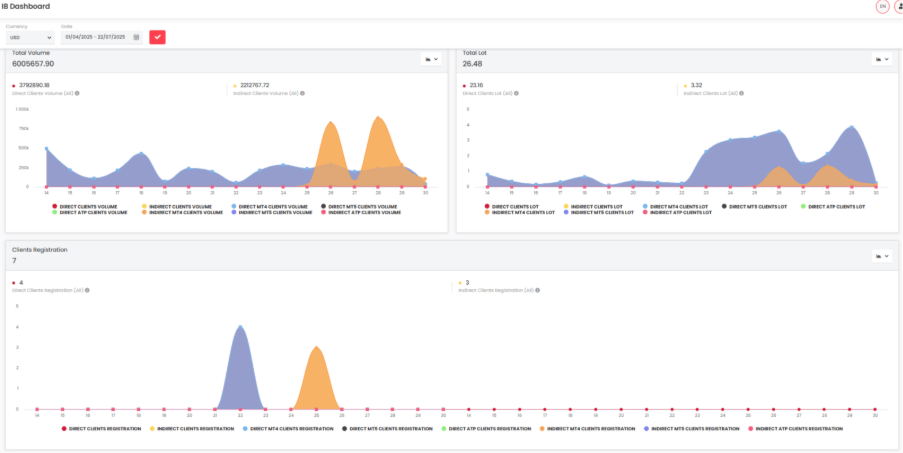Hide Indirect MT4 Clients Registration series
Image resolution: width=903 pixels, height=453 pixels.
click(590, 428)
